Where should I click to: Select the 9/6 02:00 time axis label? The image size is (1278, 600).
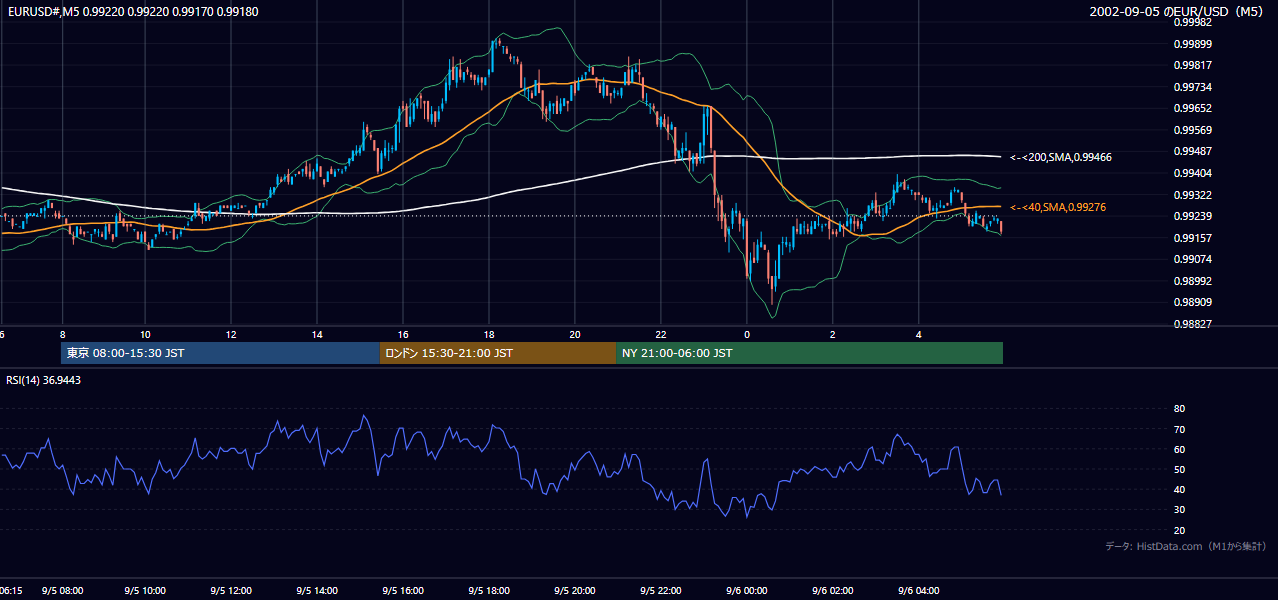[833, 591]
